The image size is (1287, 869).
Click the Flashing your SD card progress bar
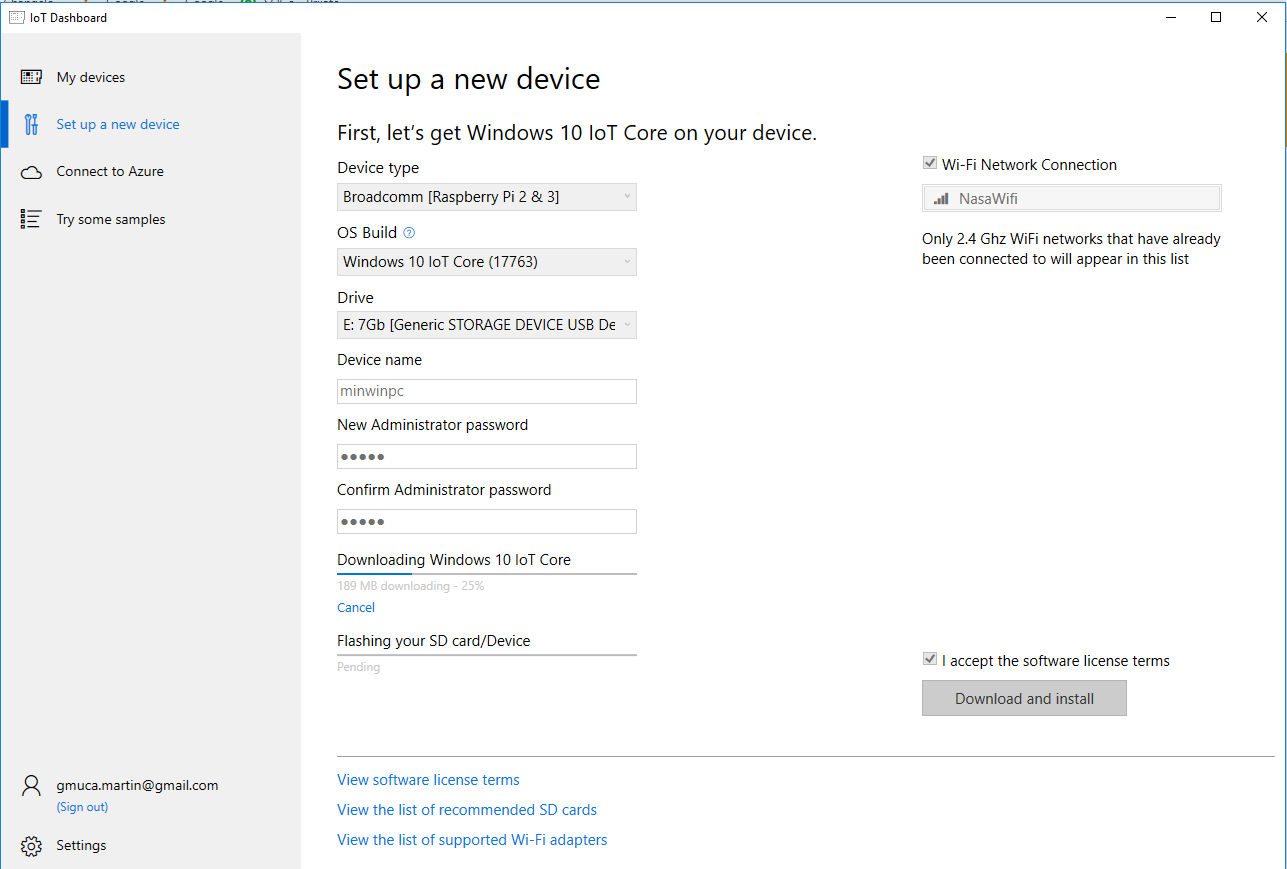pyautogui.click(x=487, y=655)
